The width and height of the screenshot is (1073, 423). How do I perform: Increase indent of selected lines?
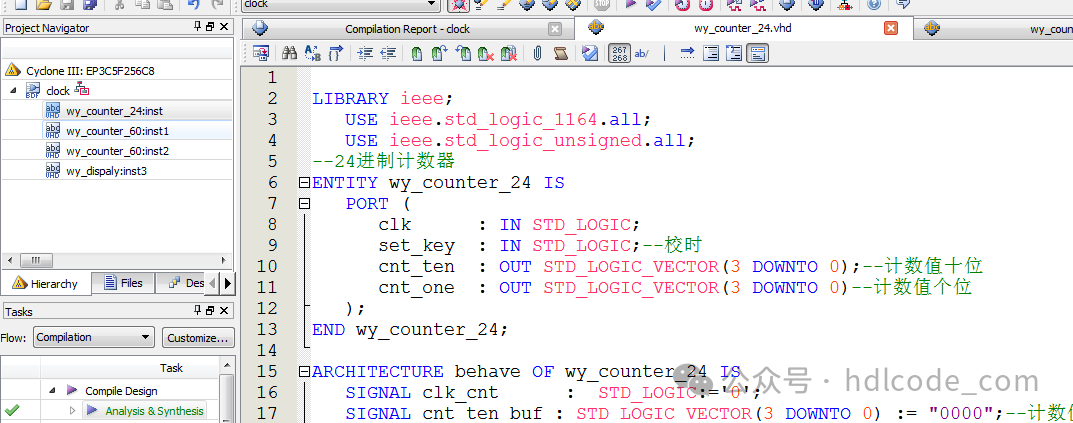pyautogui.click(x=365, y=53)
